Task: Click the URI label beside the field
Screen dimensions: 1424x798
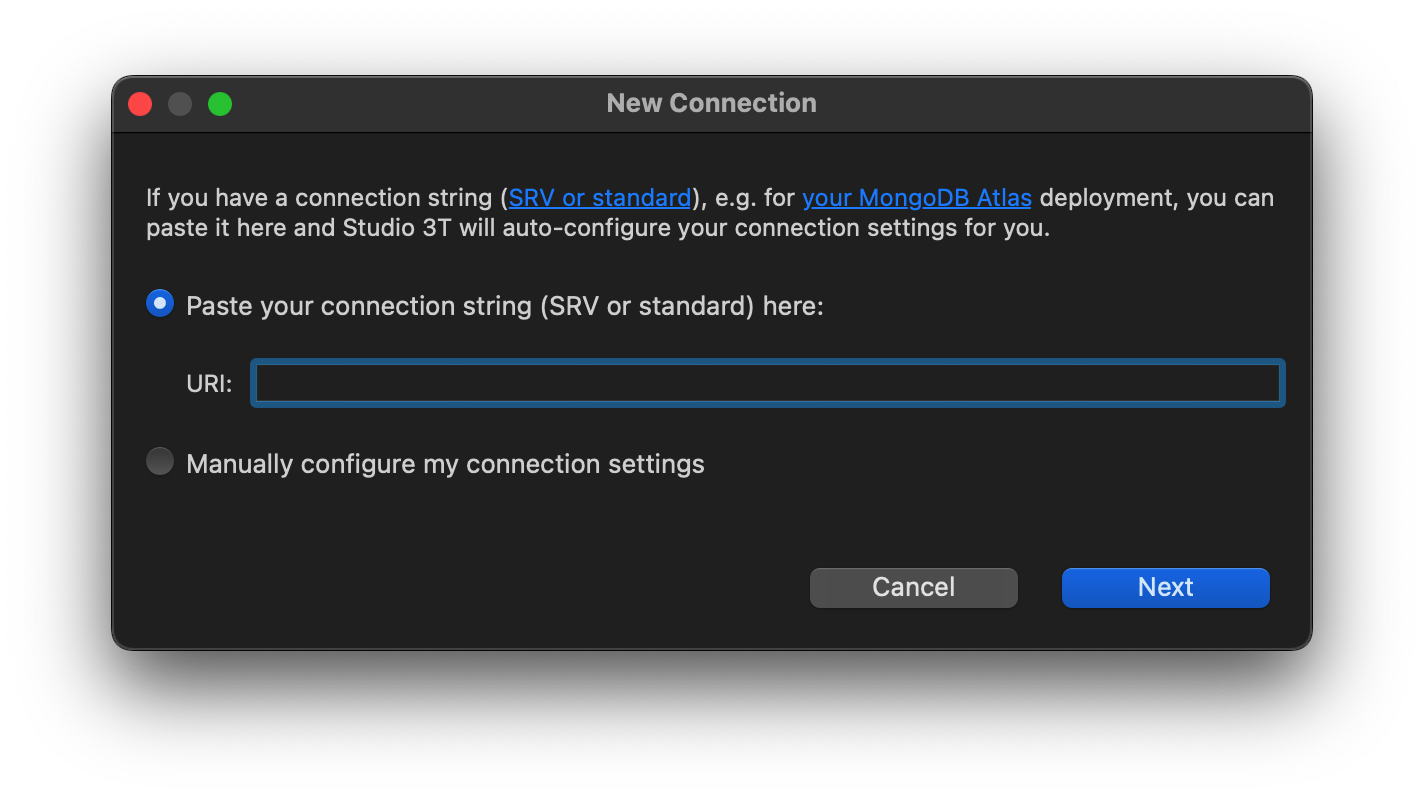Action: point(209,383)
